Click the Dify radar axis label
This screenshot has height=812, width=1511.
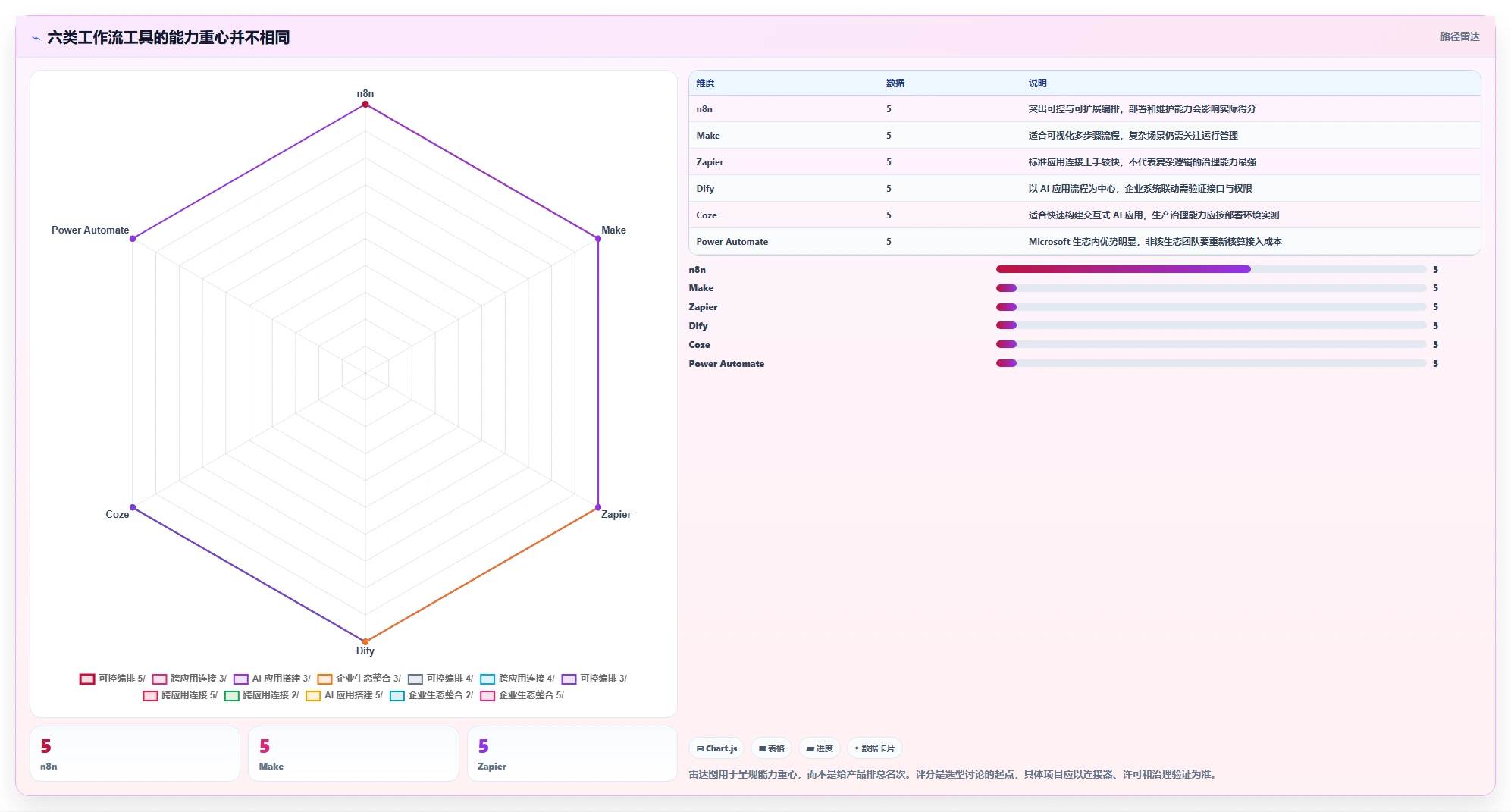(365, 651)
